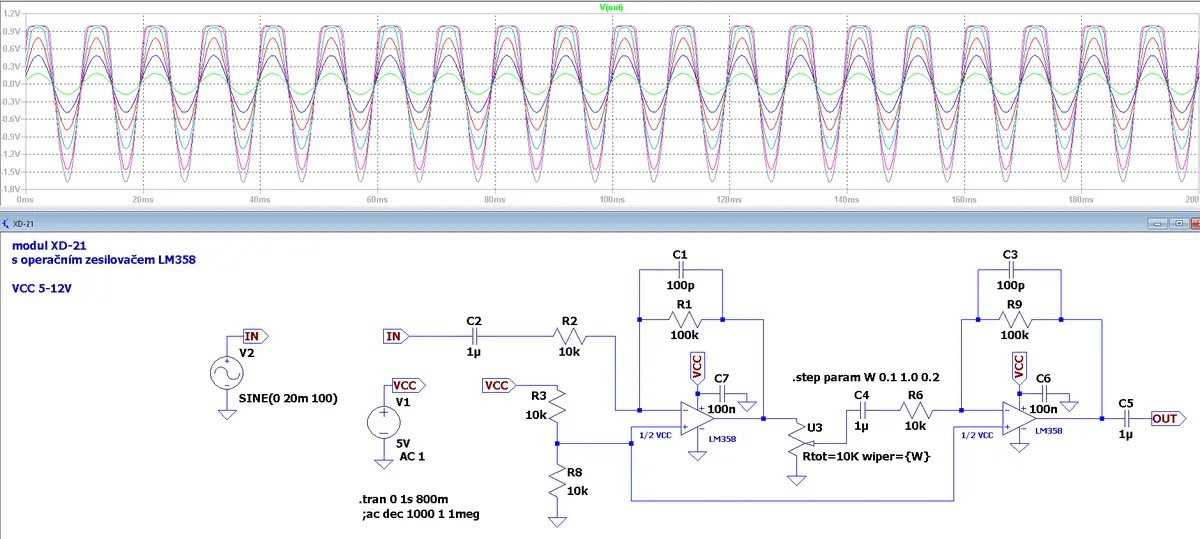Click the OUT net label flag
Viewport: 1200px width, 539px height.
pos(1169,418)
